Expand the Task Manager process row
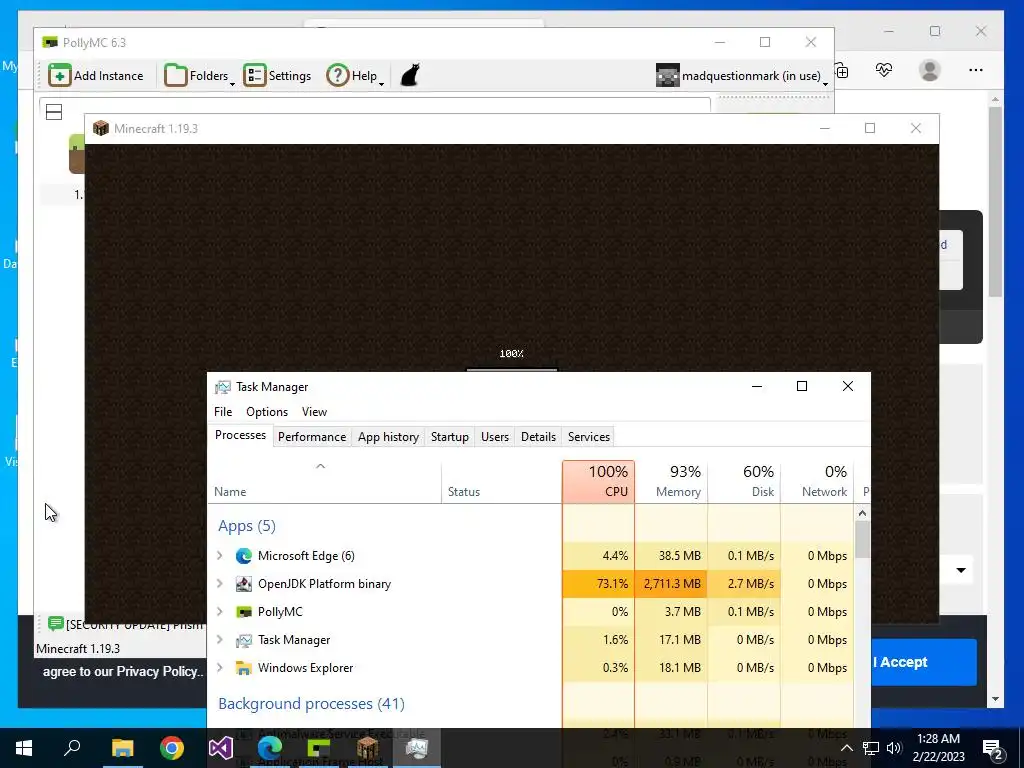Image resolution: width=1024 pixels, height=768 pixels. tap(220, 640)
